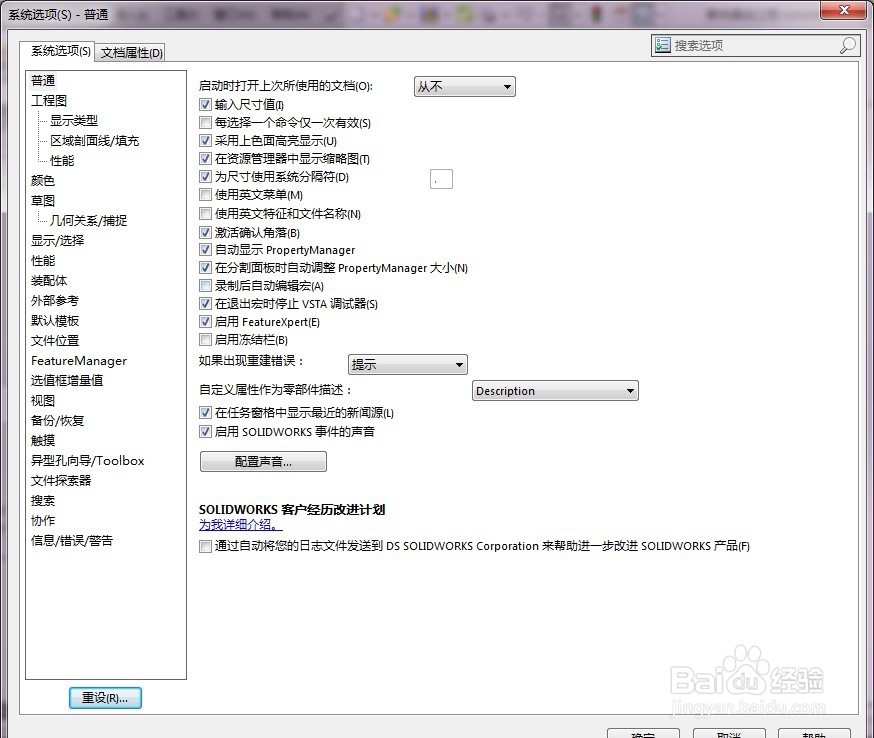Click the decimal separator input box

pos(441,179)
